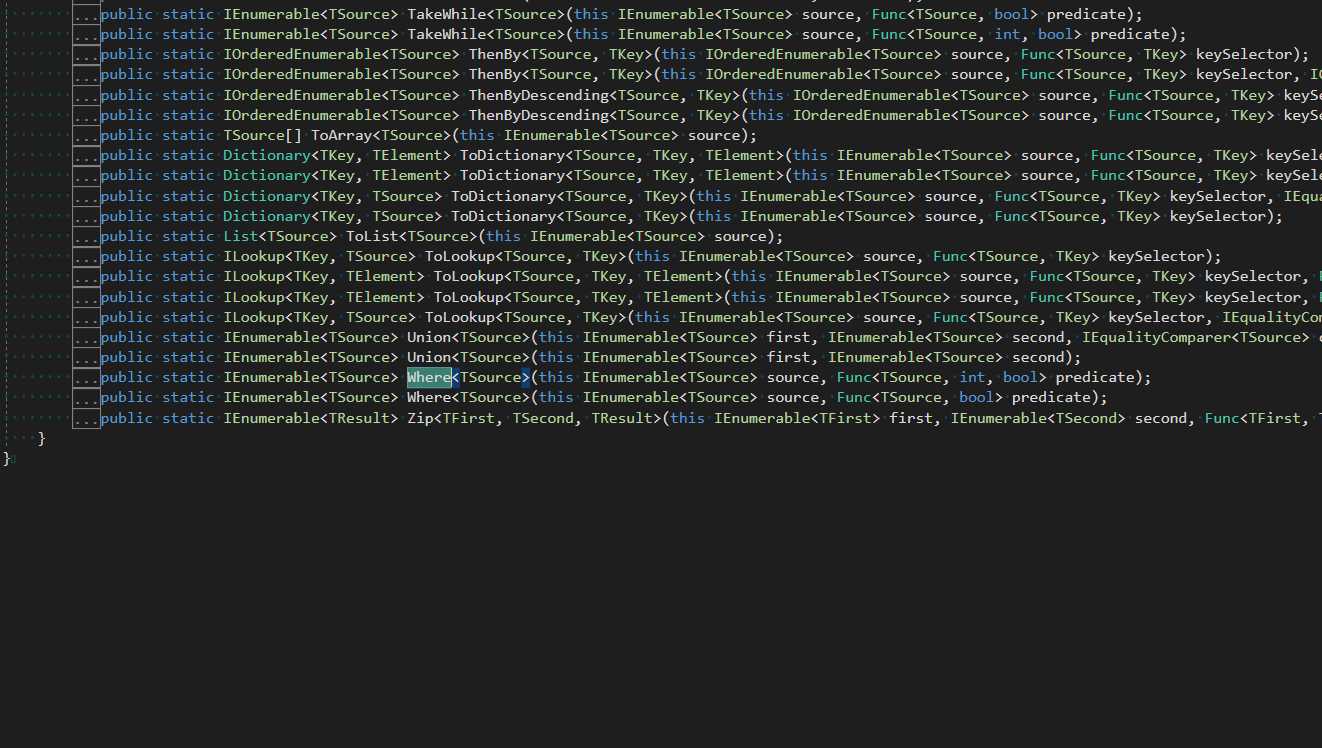Expand TakeWhile line with Func<TSource, int, bool>
1322x748 pixels.
pyautogui.click(x=86, y=35)
